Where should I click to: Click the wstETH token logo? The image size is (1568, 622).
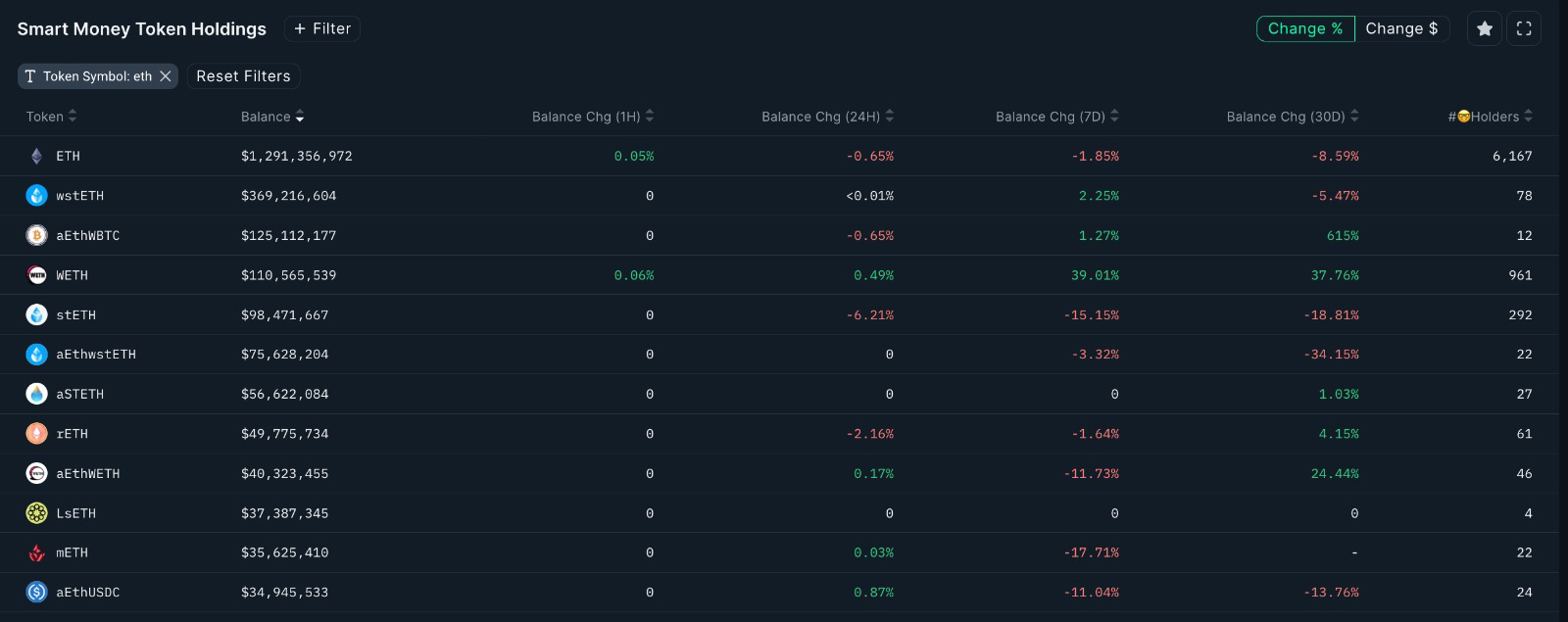(36, 196)
